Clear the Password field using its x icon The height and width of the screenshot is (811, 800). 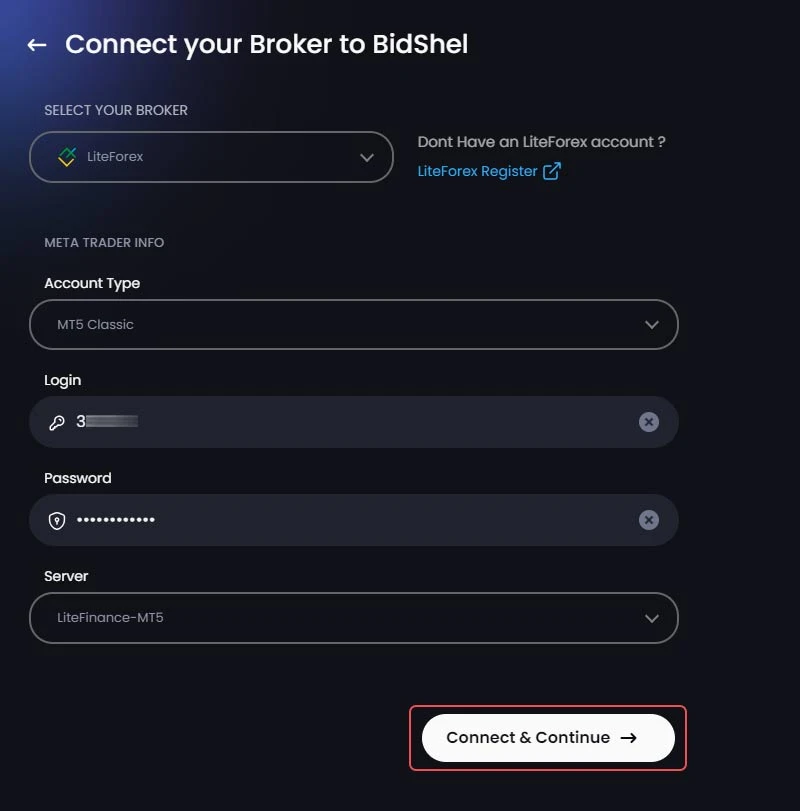[x=649, y=520]
